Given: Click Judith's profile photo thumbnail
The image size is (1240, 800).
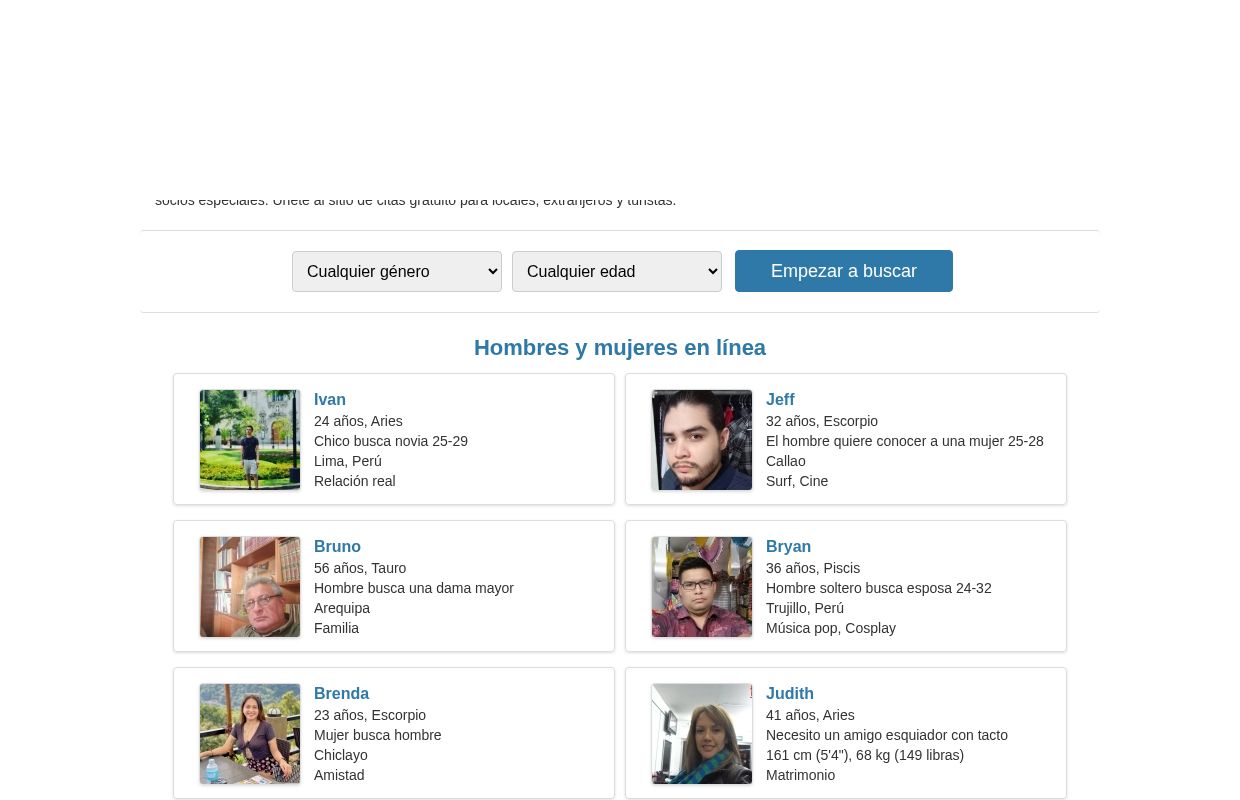Looking at the screenshot, I should (x=702, y=734).
